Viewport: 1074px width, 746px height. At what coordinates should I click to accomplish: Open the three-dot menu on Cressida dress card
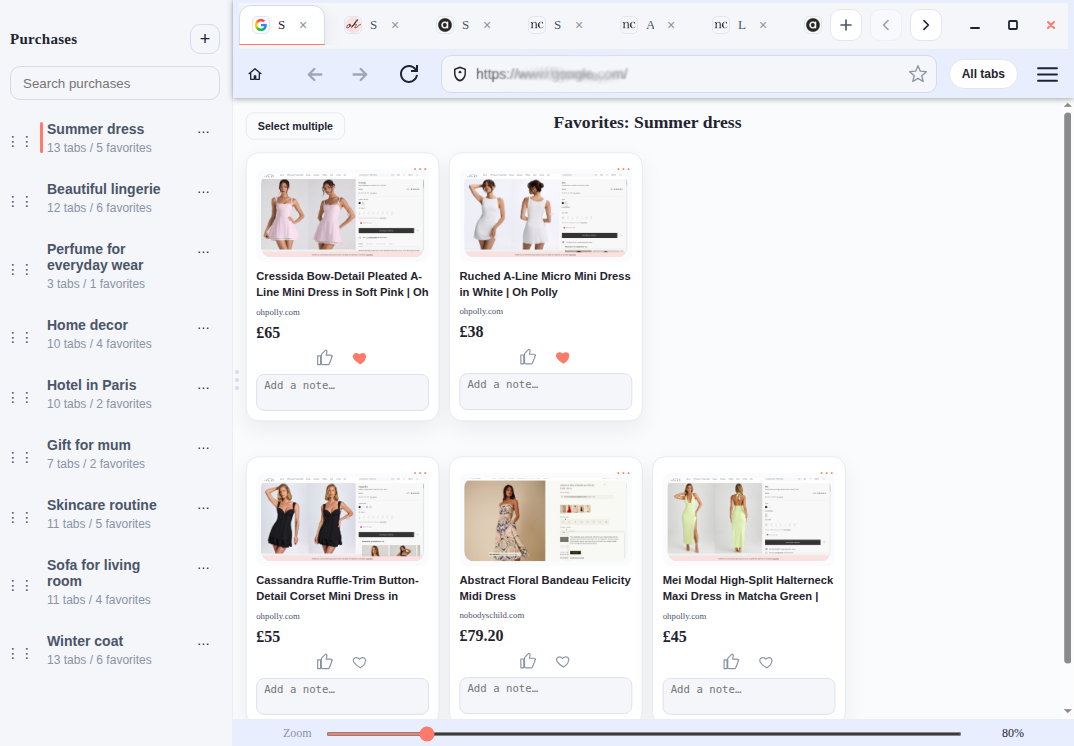coord(420,168)
